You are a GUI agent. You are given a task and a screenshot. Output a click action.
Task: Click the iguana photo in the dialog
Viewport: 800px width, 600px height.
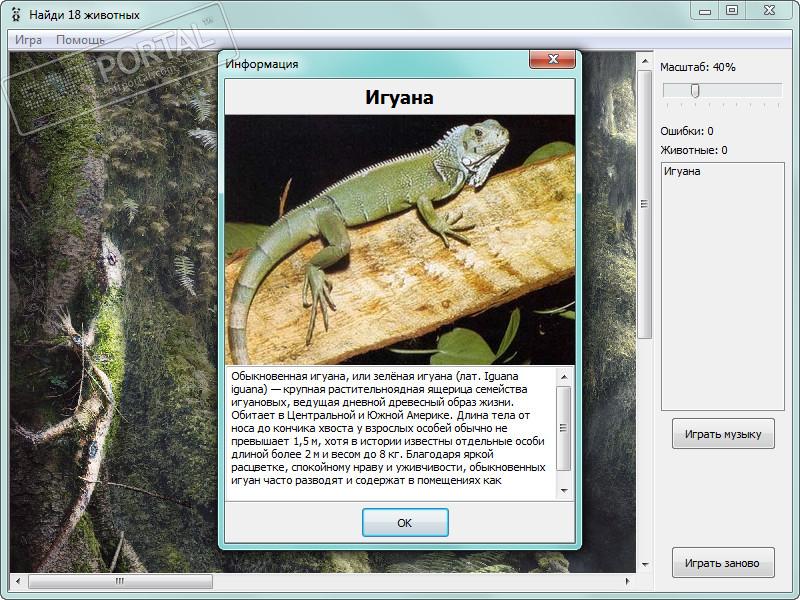[x=400, y=240]
